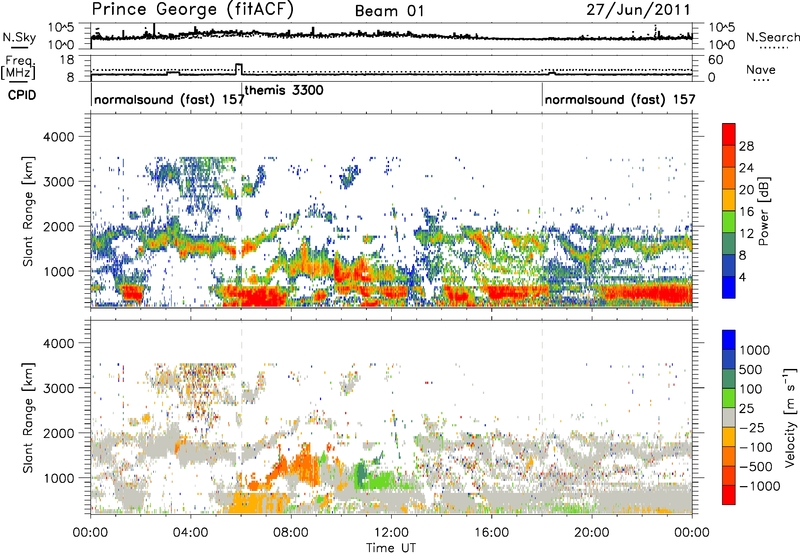Click the 'Prince George (fitACF)' plot title

point(192,10)
